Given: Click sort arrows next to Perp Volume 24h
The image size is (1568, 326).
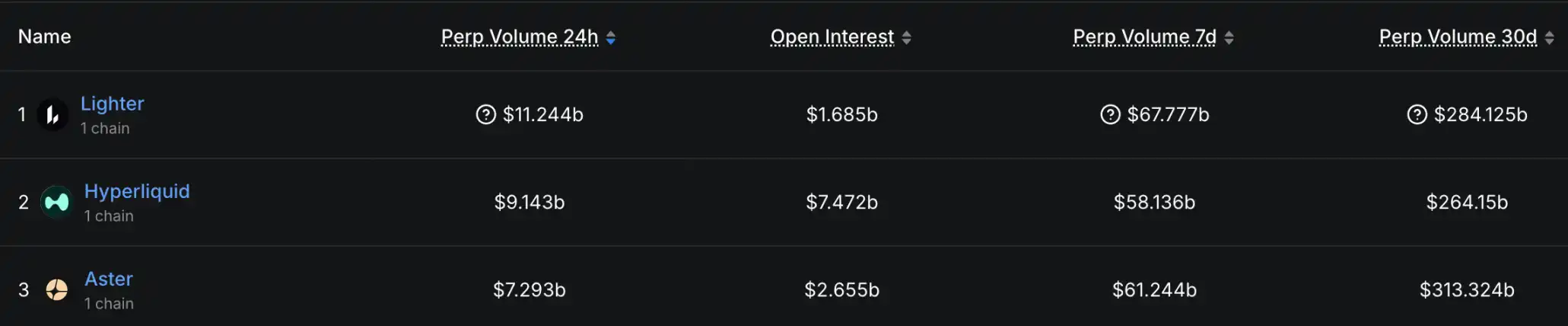Looking at the screenshot, I should tap(611, 37).
